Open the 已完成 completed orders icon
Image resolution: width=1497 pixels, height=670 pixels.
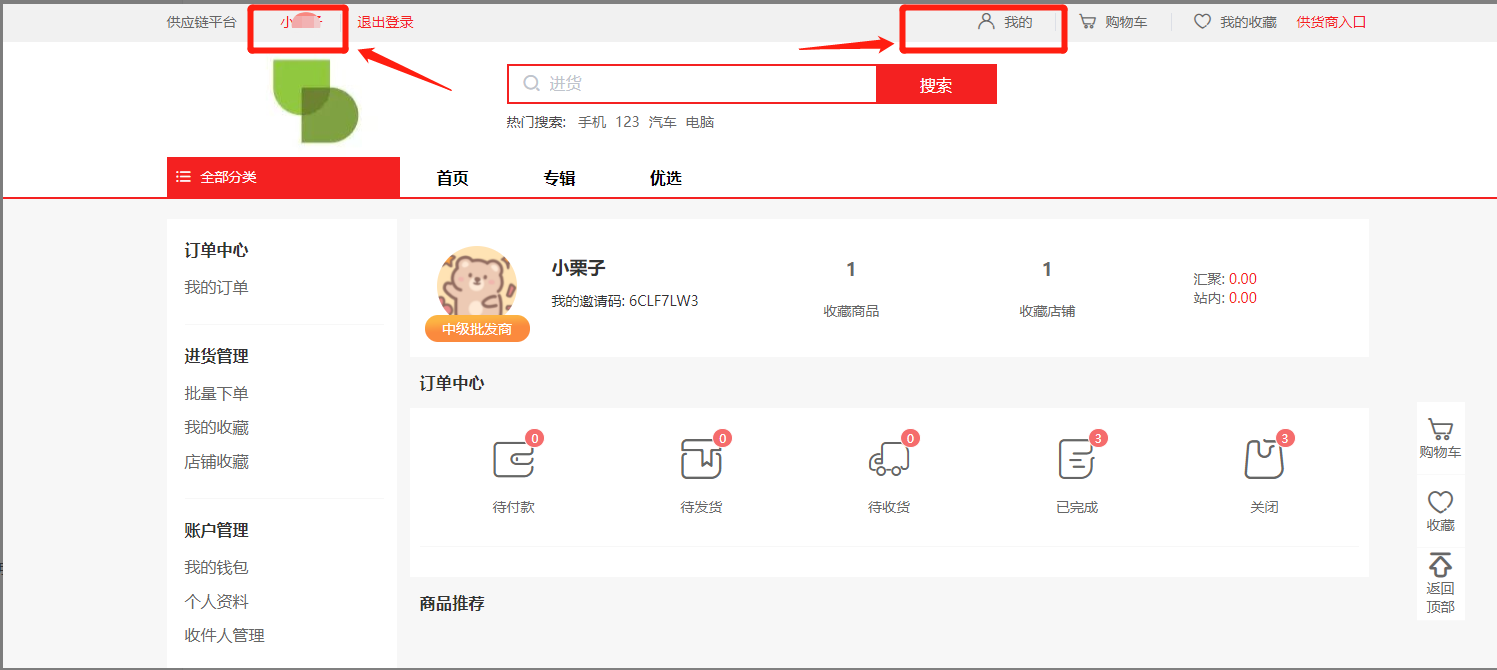(x=1076, y=460)
